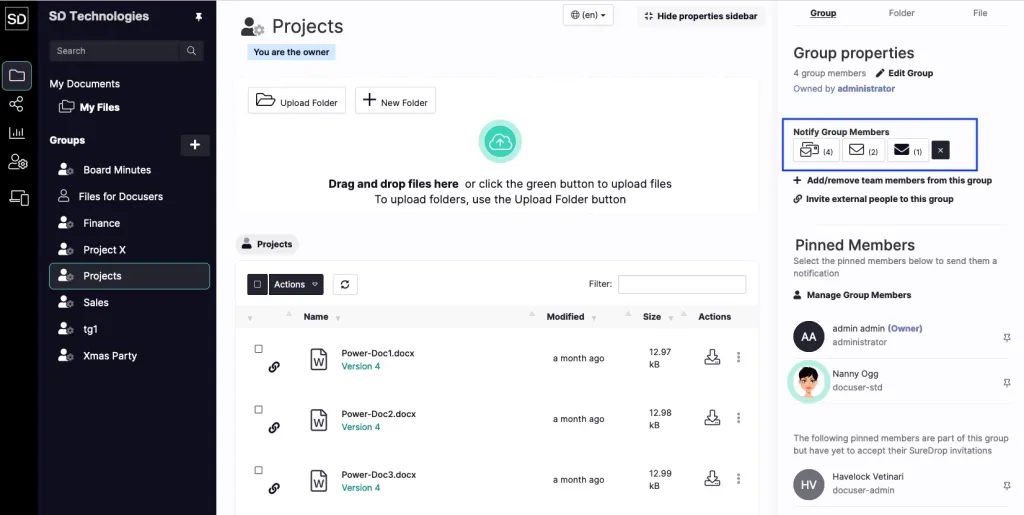Tick the checkbox for Power-Doc3.docx
This screenshot has height=515, width=1024.
(x=259, y=470)
